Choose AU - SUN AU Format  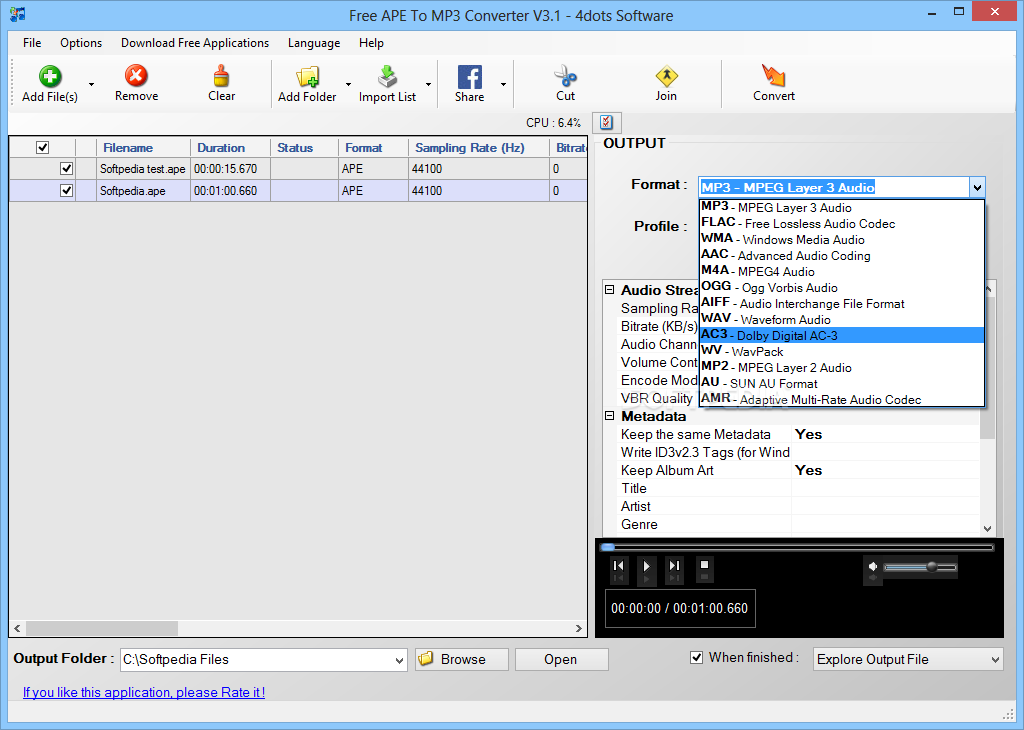coord(841,383)
